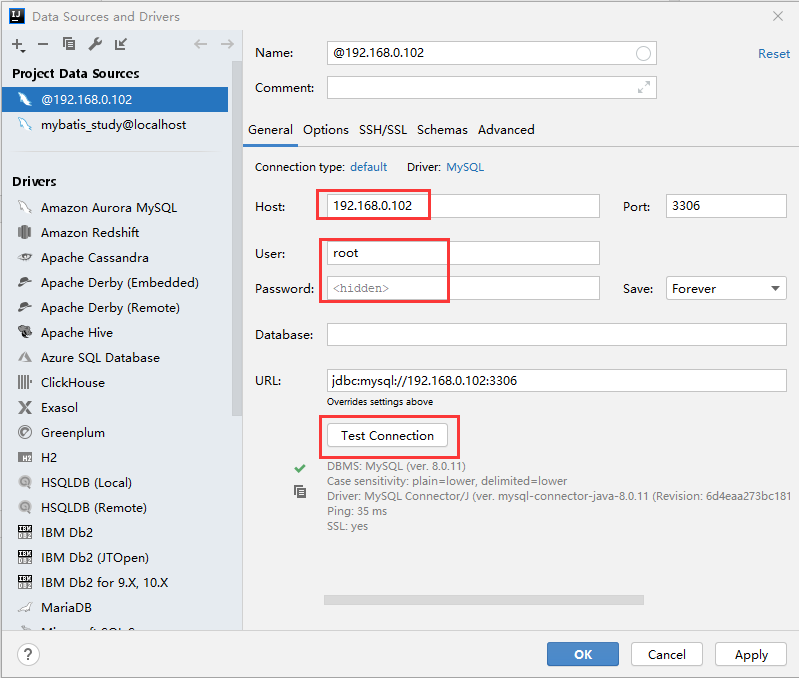The width and height of the screenshot is (799, 678).
Task: Click the MySQL driver link
Action: tap(465, 167)
